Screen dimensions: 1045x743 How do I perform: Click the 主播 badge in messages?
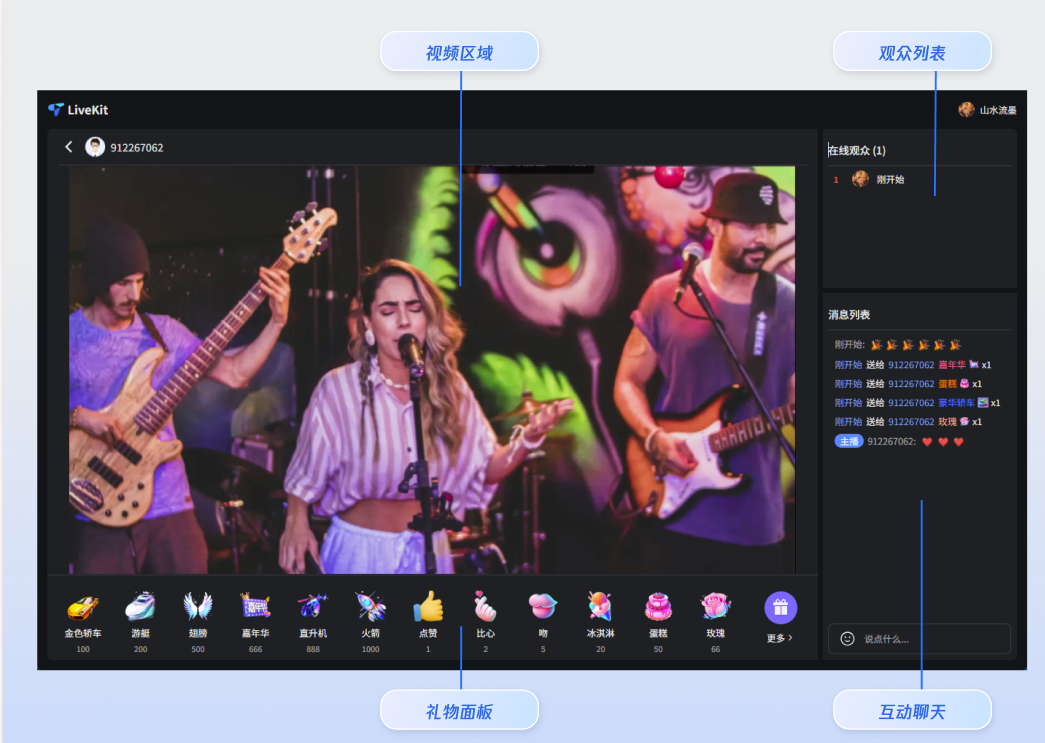[848, 441]
